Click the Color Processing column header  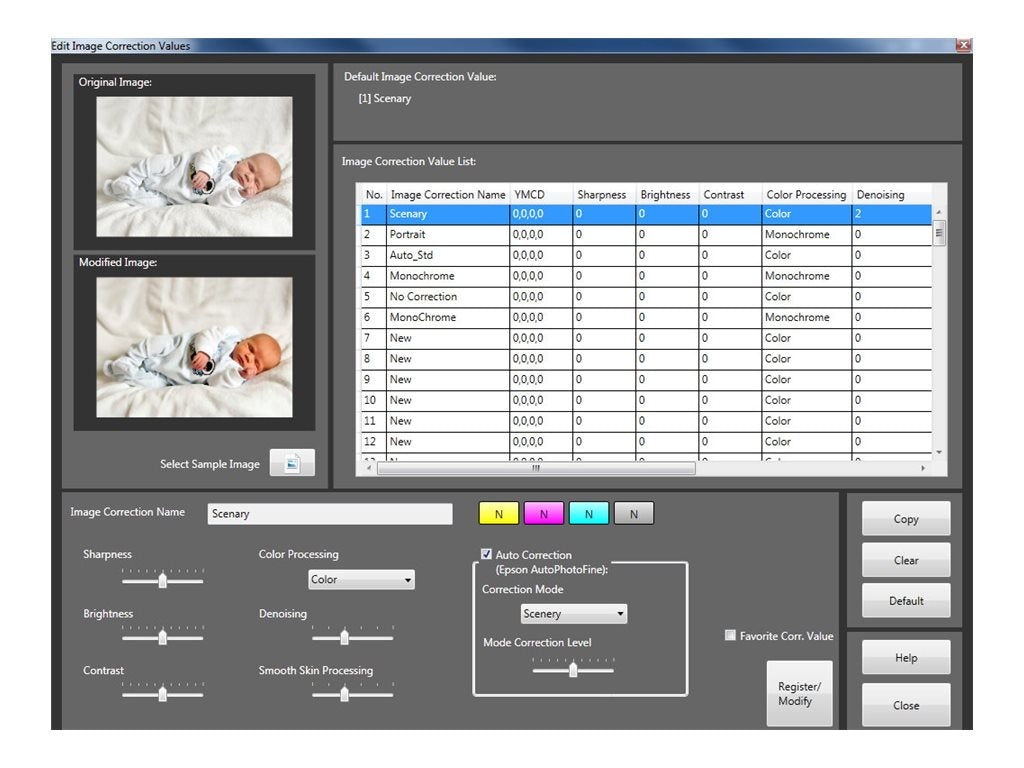[806, 195]
